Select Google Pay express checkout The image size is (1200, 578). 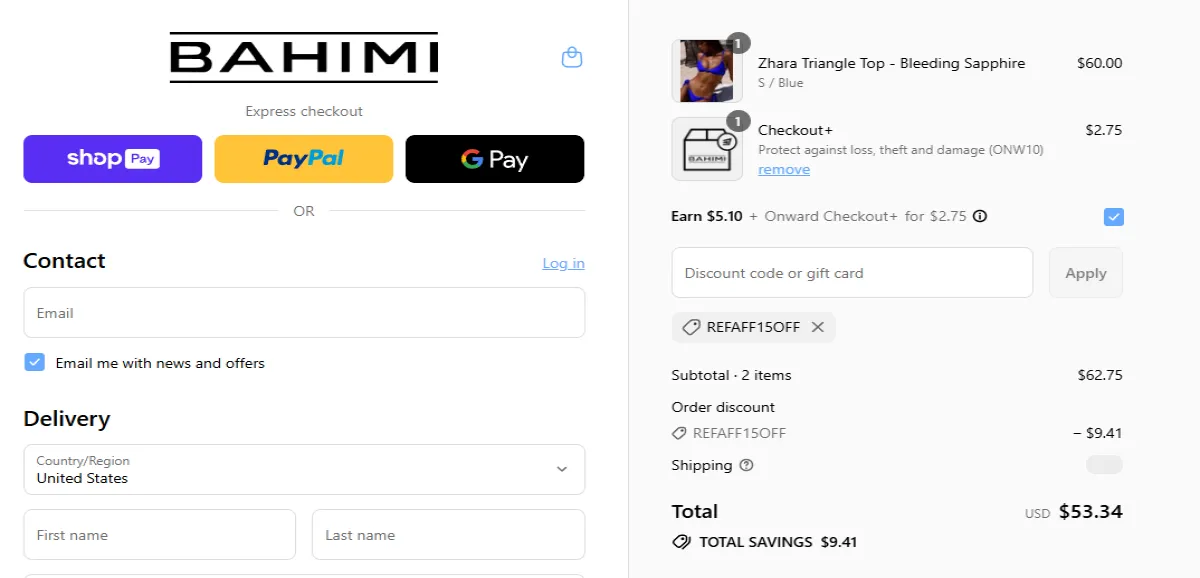click(x=494, y=159)
